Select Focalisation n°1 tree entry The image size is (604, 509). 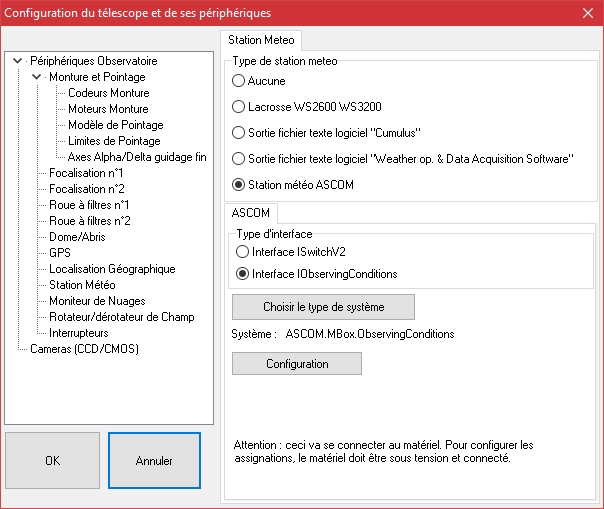(x=86, y=173)
